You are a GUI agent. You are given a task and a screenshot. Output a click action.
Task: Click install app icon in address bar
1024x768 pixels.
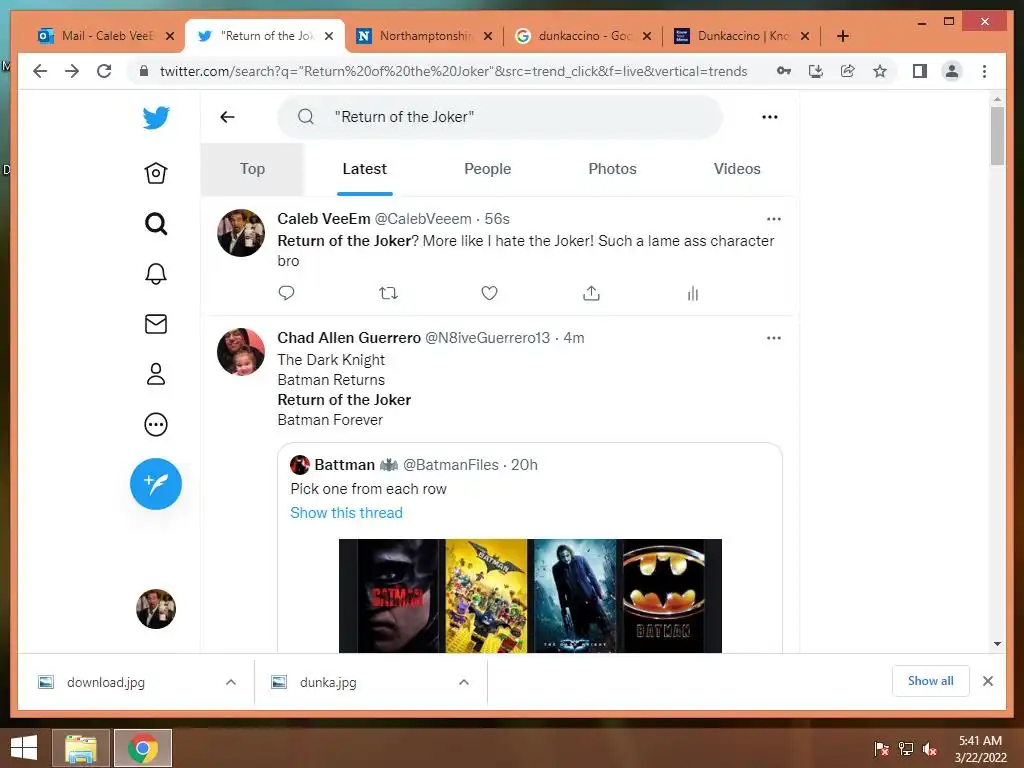816,71
